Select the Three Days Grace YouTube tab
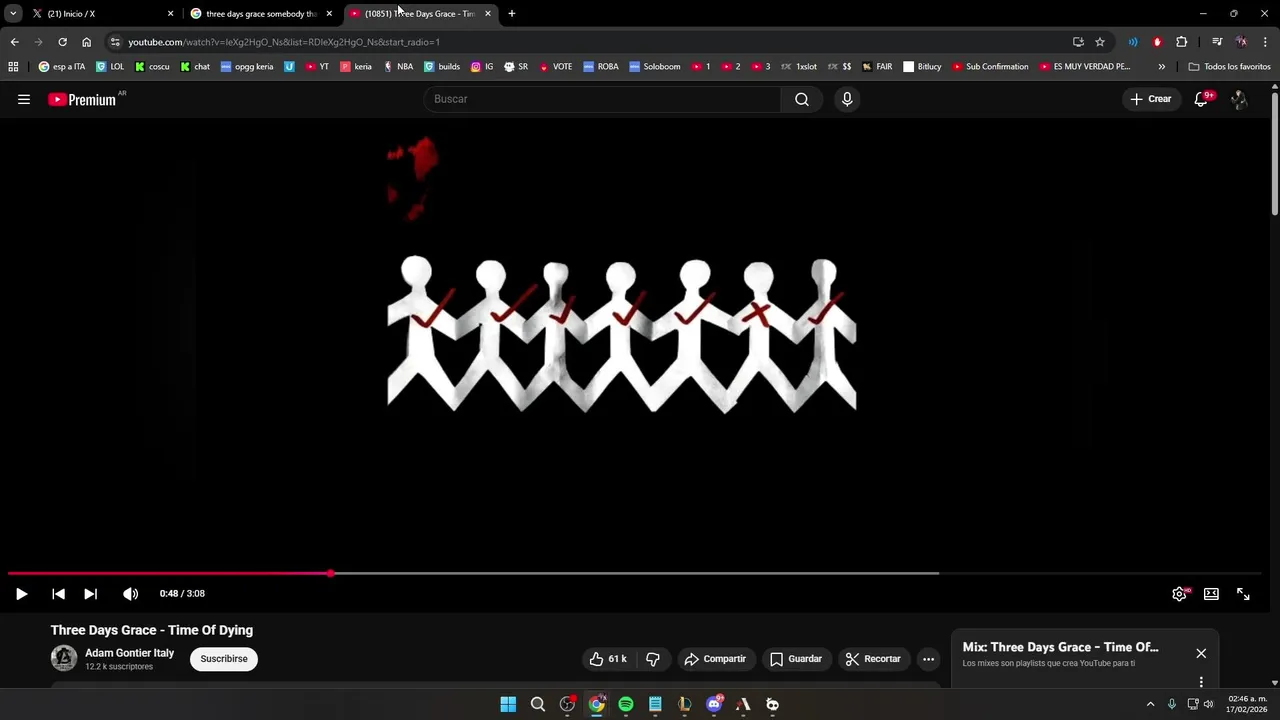Screen dimensions: 1280x720 (421, 14)
